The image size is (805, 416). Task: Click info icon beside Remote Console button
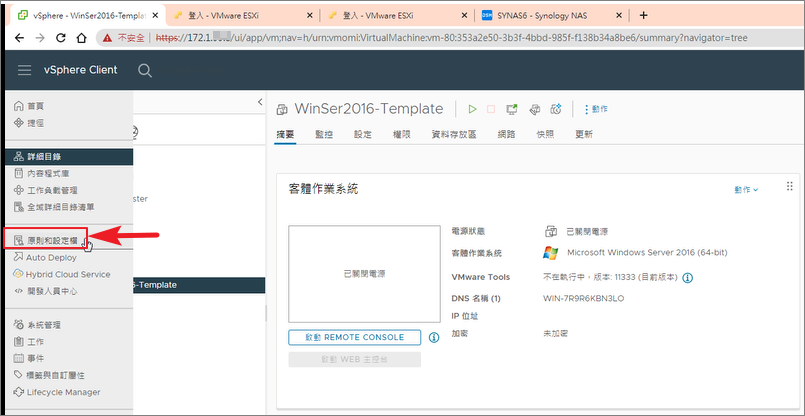434,337
